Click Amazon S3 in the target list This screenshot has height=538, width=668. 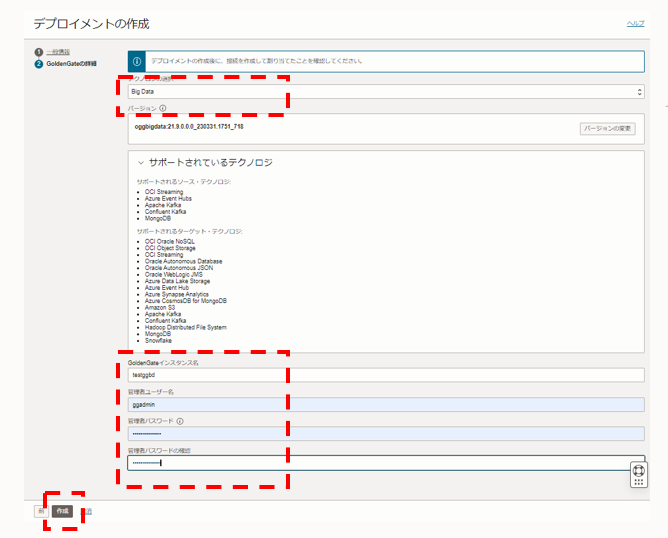click(160, 308)
